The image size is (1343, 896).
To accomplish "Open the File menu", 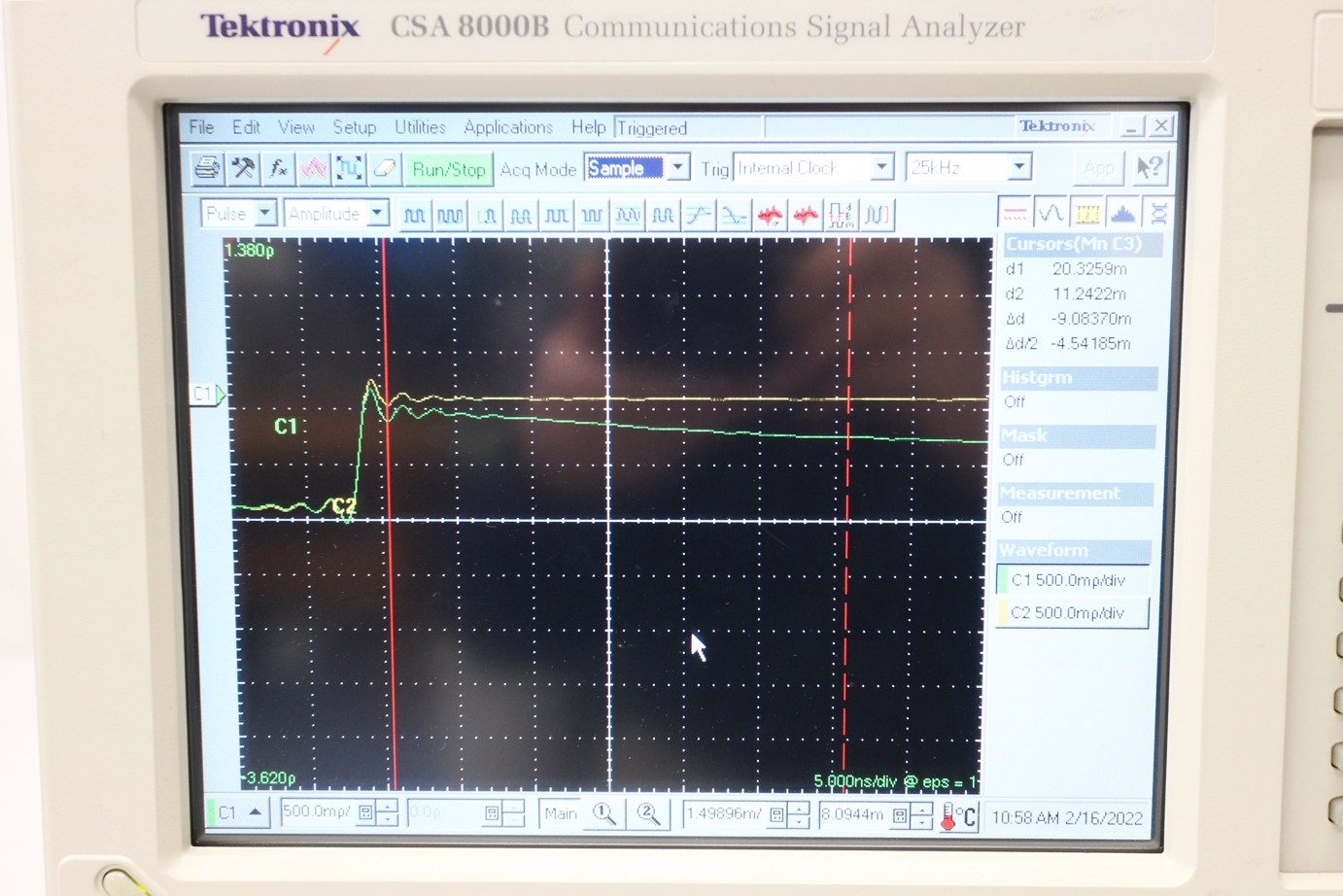I will [x=201, y=127].
